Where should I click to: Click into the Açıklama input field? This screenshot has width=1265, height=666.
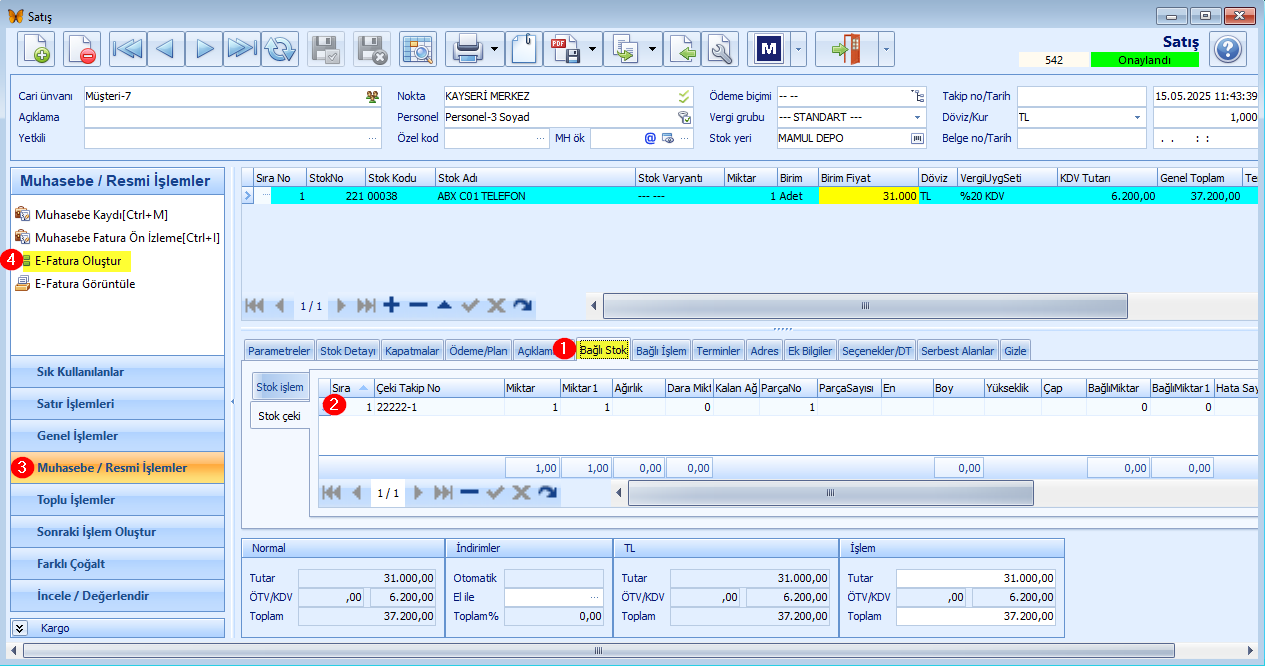click(233, 117)
